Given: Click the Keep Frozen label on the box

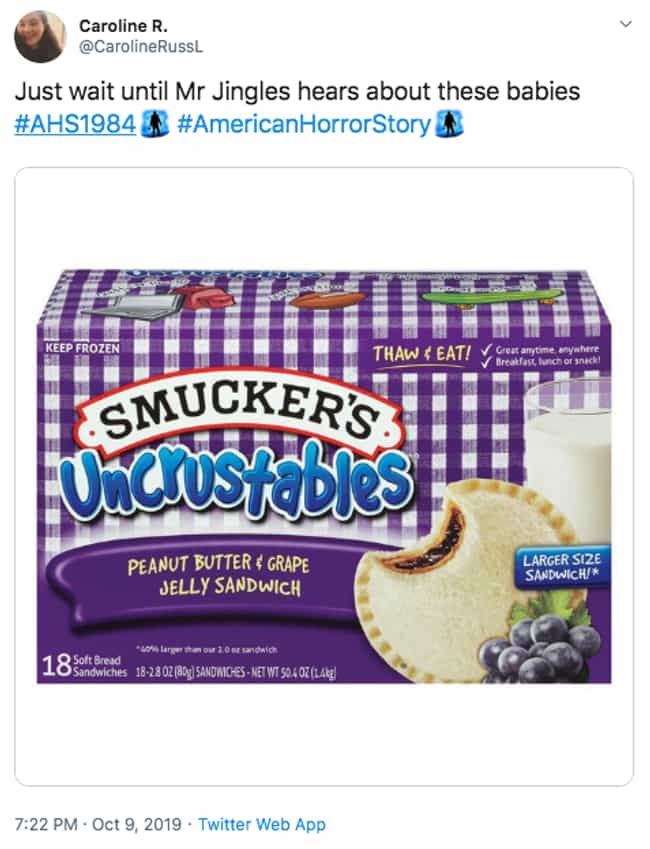Looking at the screenshot, I should (82, 348).
